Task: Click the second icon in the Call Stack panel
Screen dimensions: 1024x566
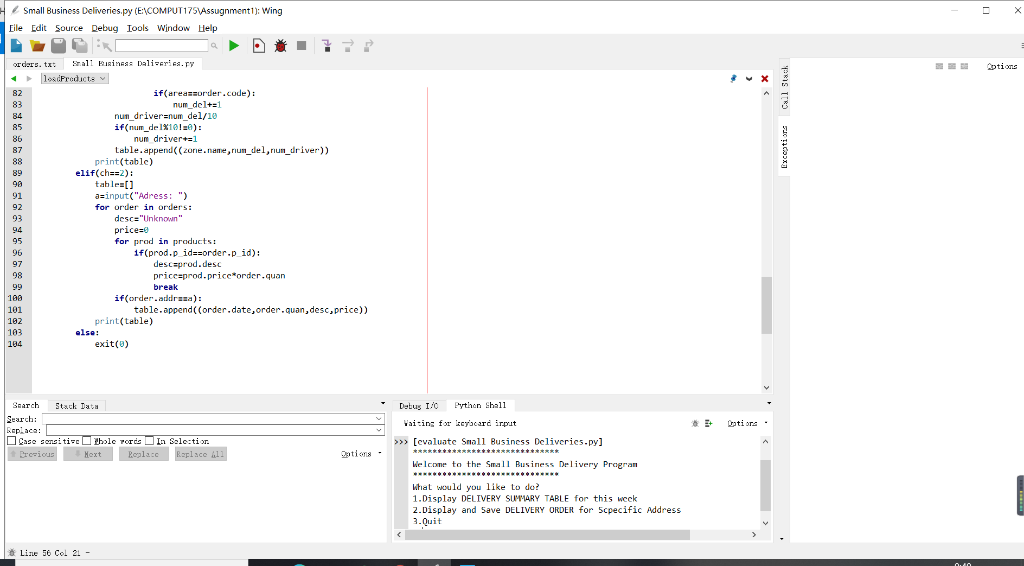Action: point(952,66)
